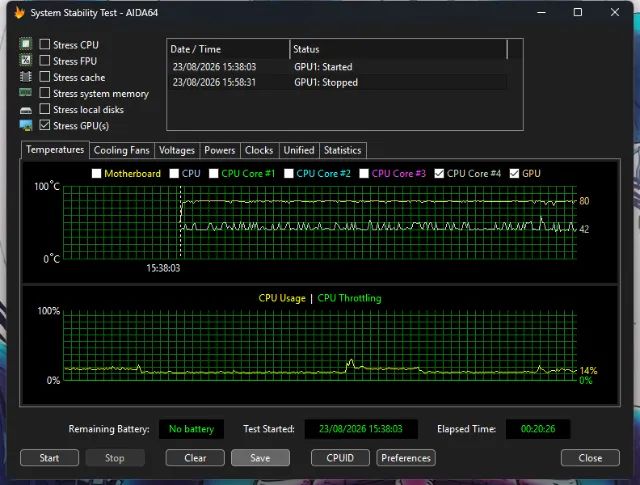
Task: Enable CPU Core #1 temperature line
Action: point(213,174)
